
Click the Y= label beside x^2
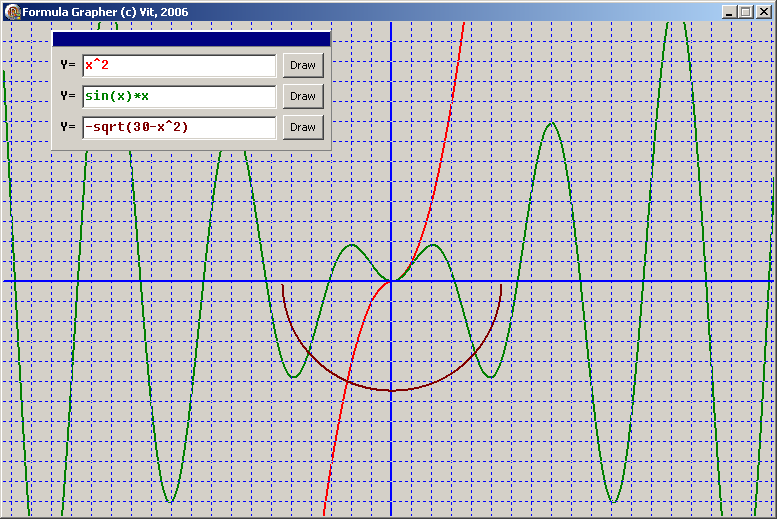tap(68, 65)
